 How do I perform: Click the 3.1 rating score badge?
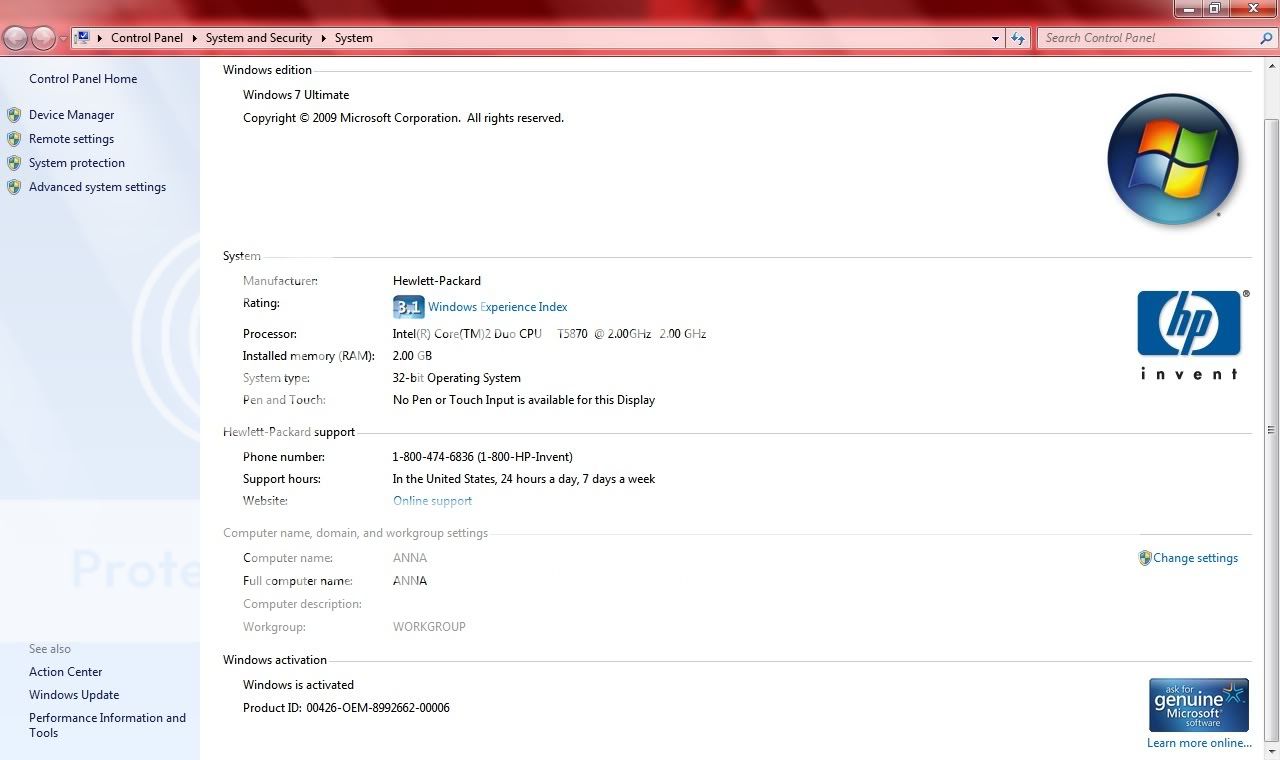click(408, 307)
